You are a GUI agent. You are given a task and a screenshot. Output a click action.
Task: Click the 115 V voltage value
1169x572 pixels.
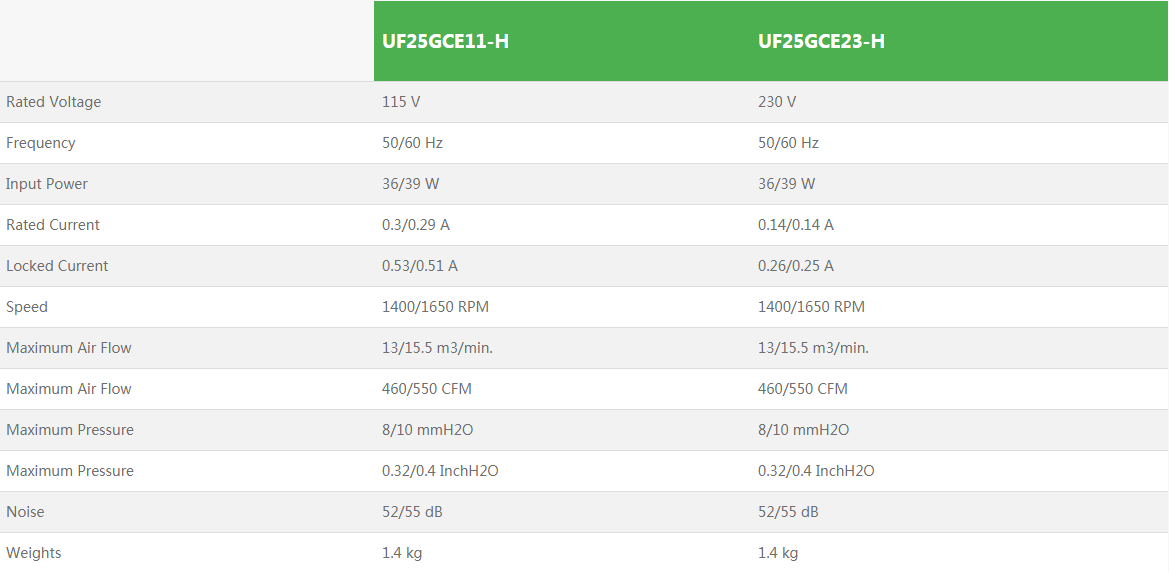coord(401,102)
